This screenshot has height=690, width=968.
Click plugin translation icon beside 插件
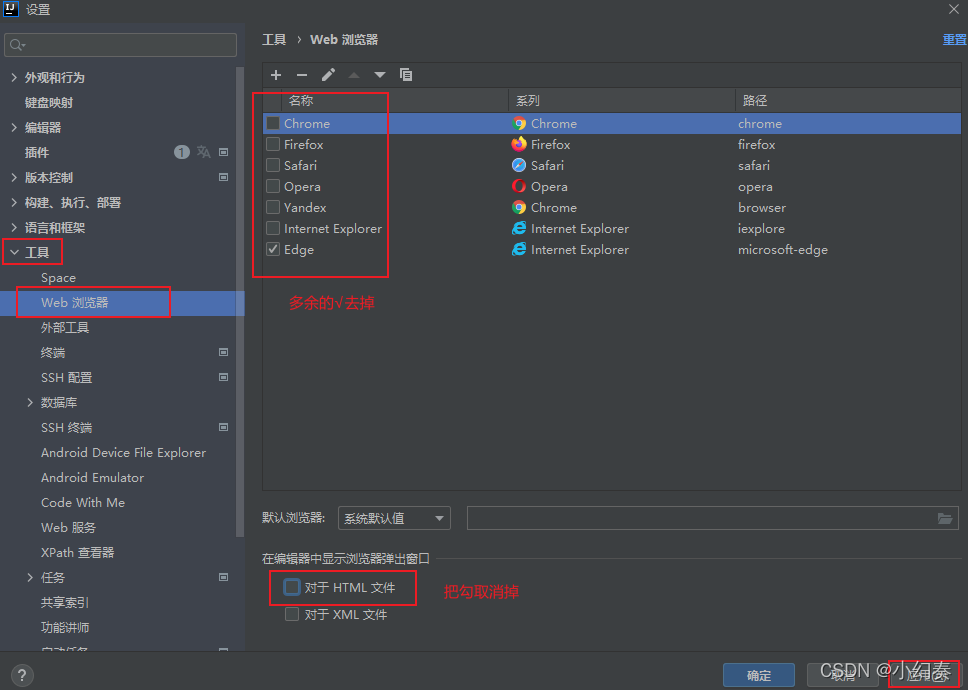coord(204,152)
